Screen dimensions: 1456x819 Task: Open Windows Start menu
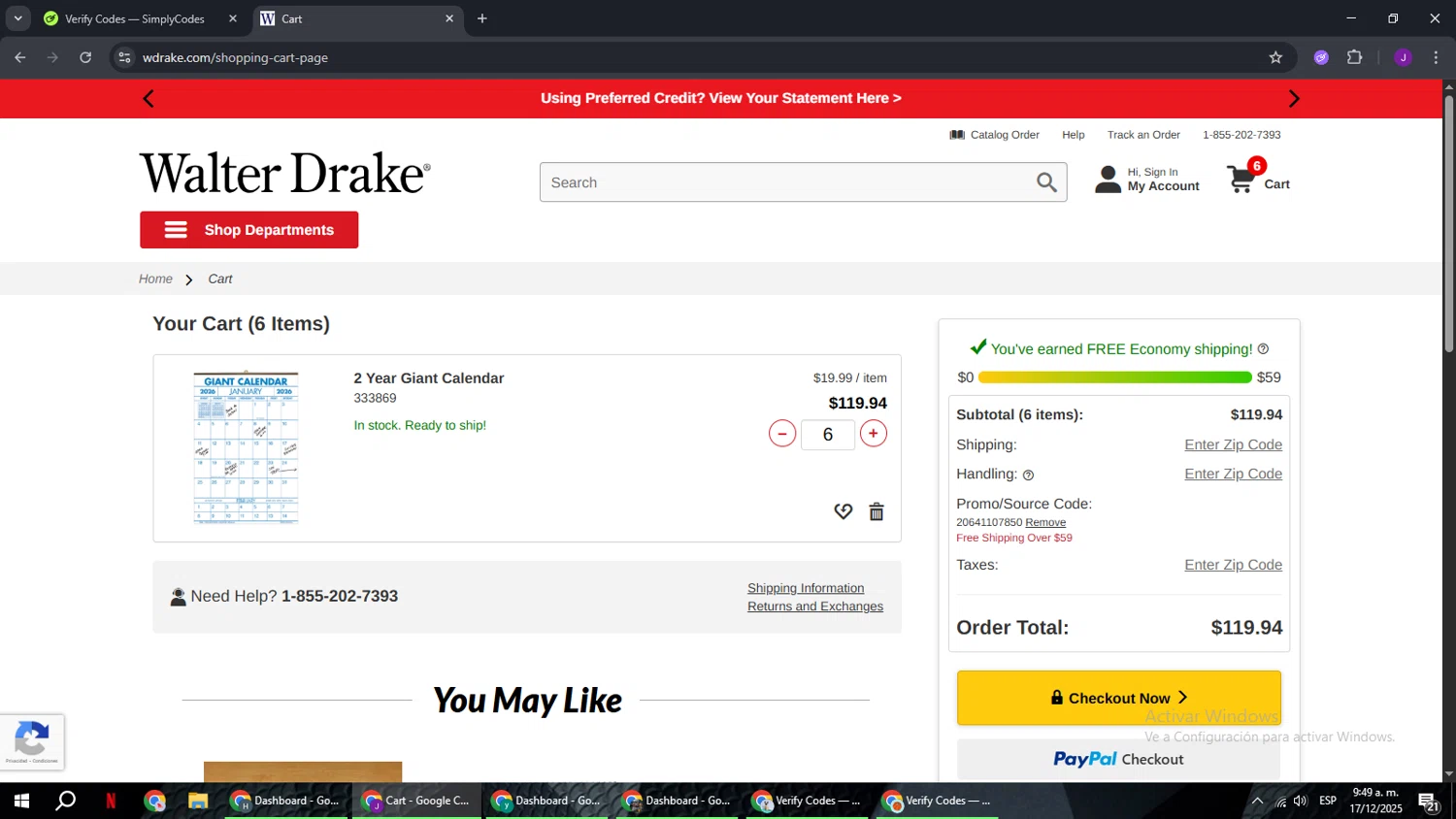coord(21,801)
